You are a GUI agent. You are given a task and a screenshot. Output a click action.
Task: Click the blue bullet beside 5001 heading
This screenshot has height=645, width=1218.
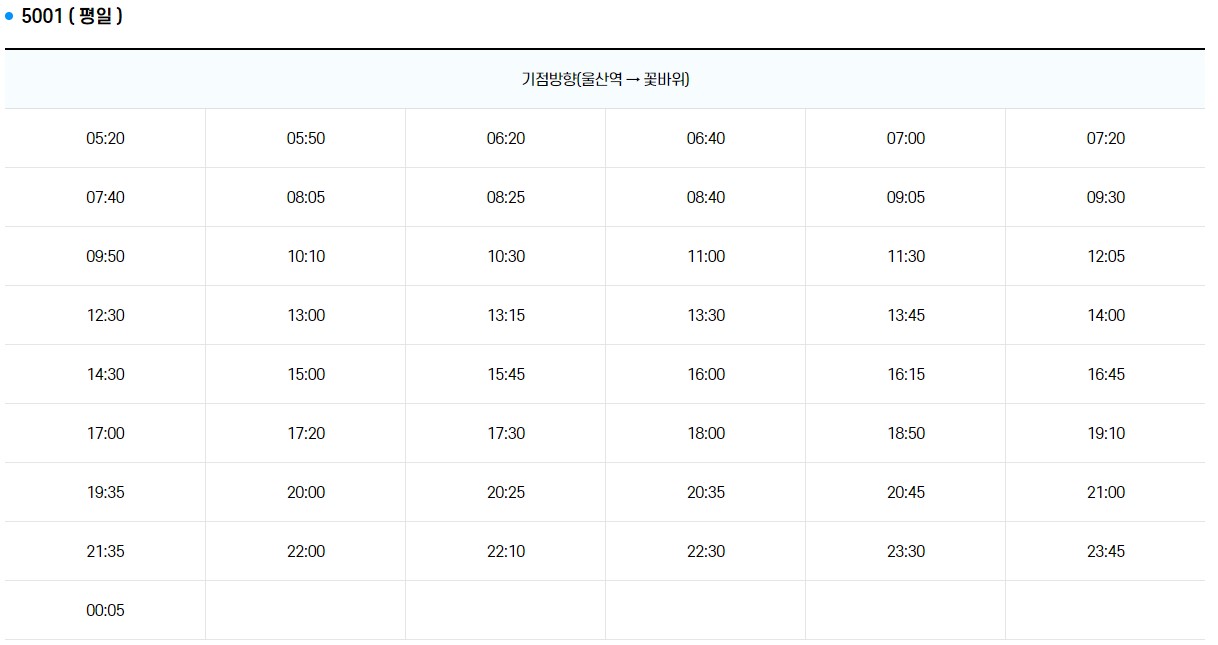coord(10,17)
